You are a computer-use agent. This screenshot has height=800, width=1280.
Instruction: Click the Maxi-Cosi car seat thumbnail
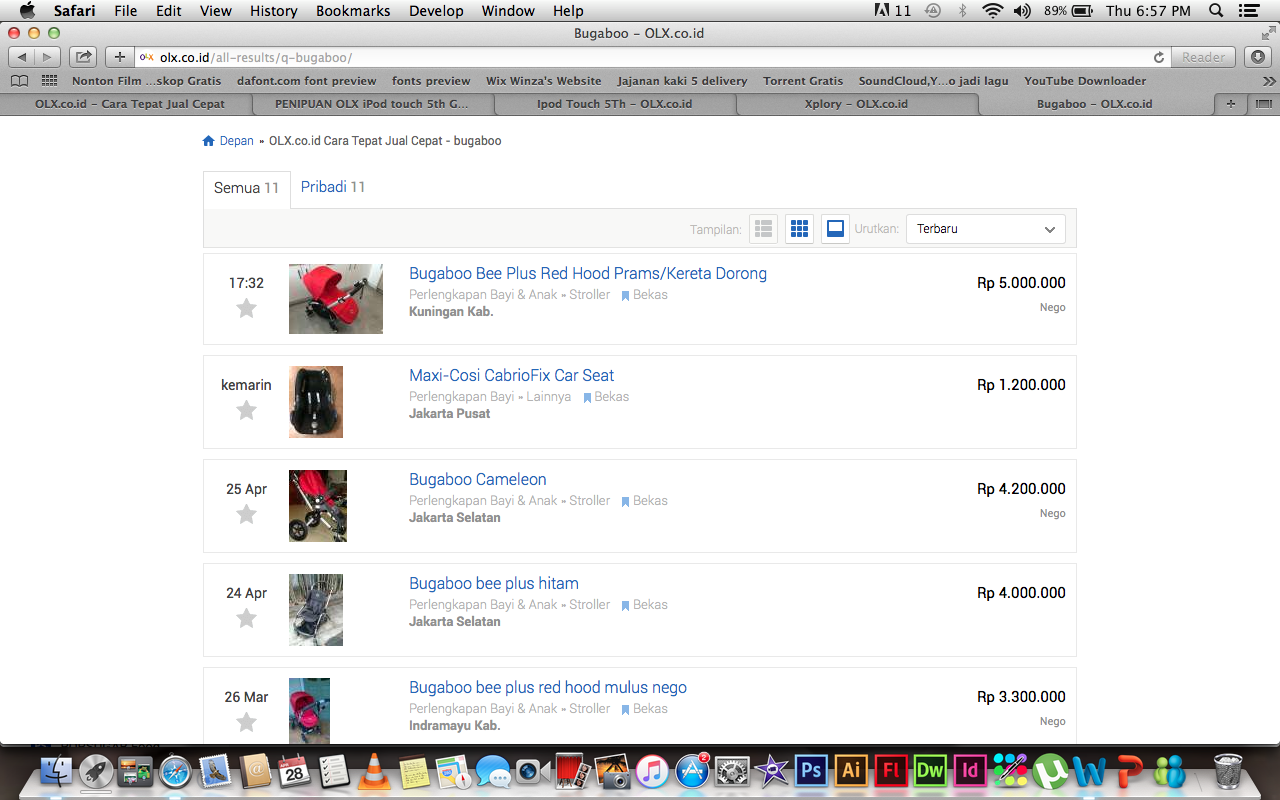point(316,402)
